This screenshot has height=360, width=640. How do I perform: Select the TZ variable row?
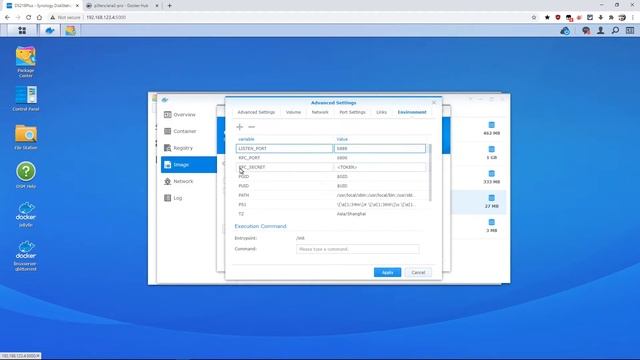[x=331, y=214]
